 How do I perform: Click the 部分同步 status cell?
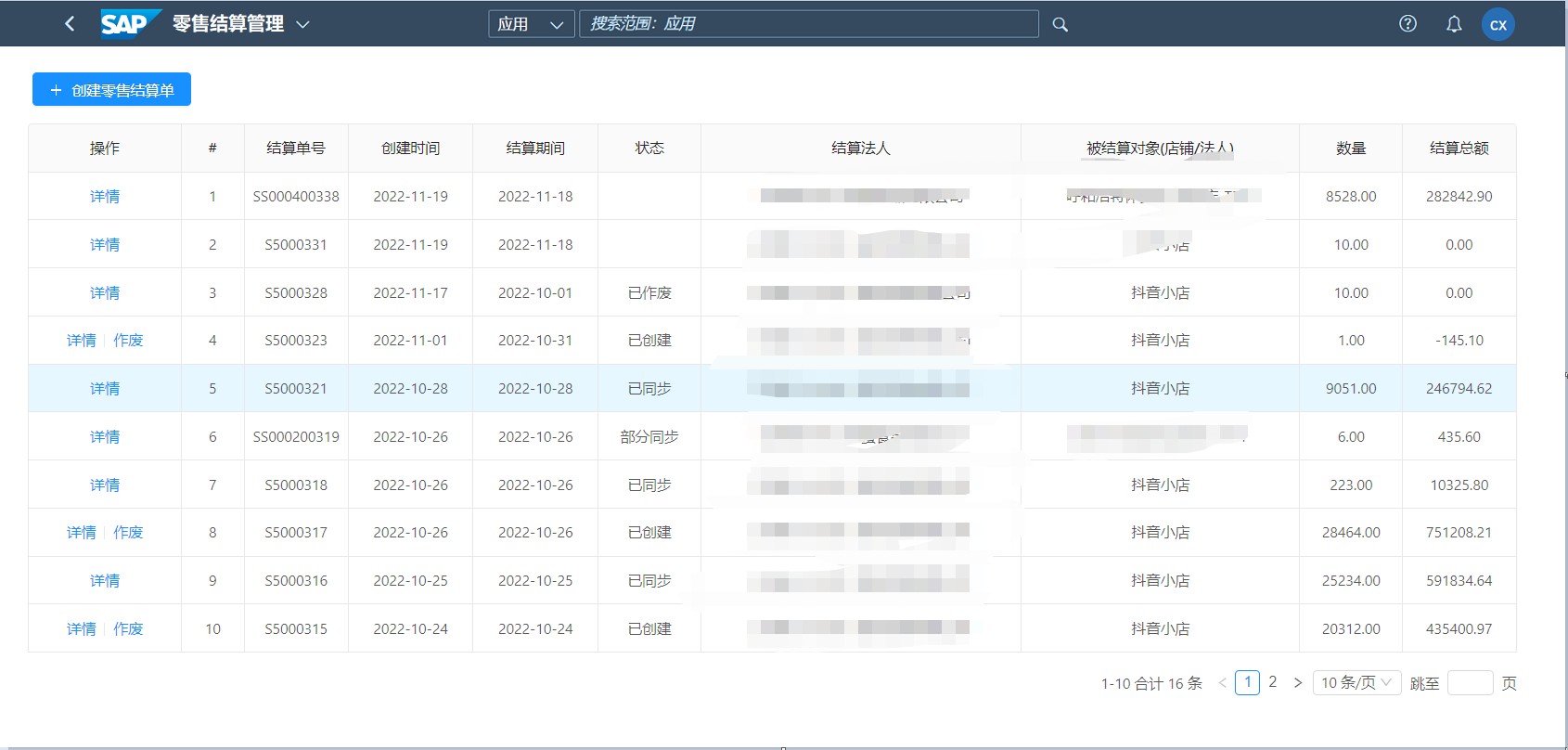pyautogui.click(x=649, y=437)
